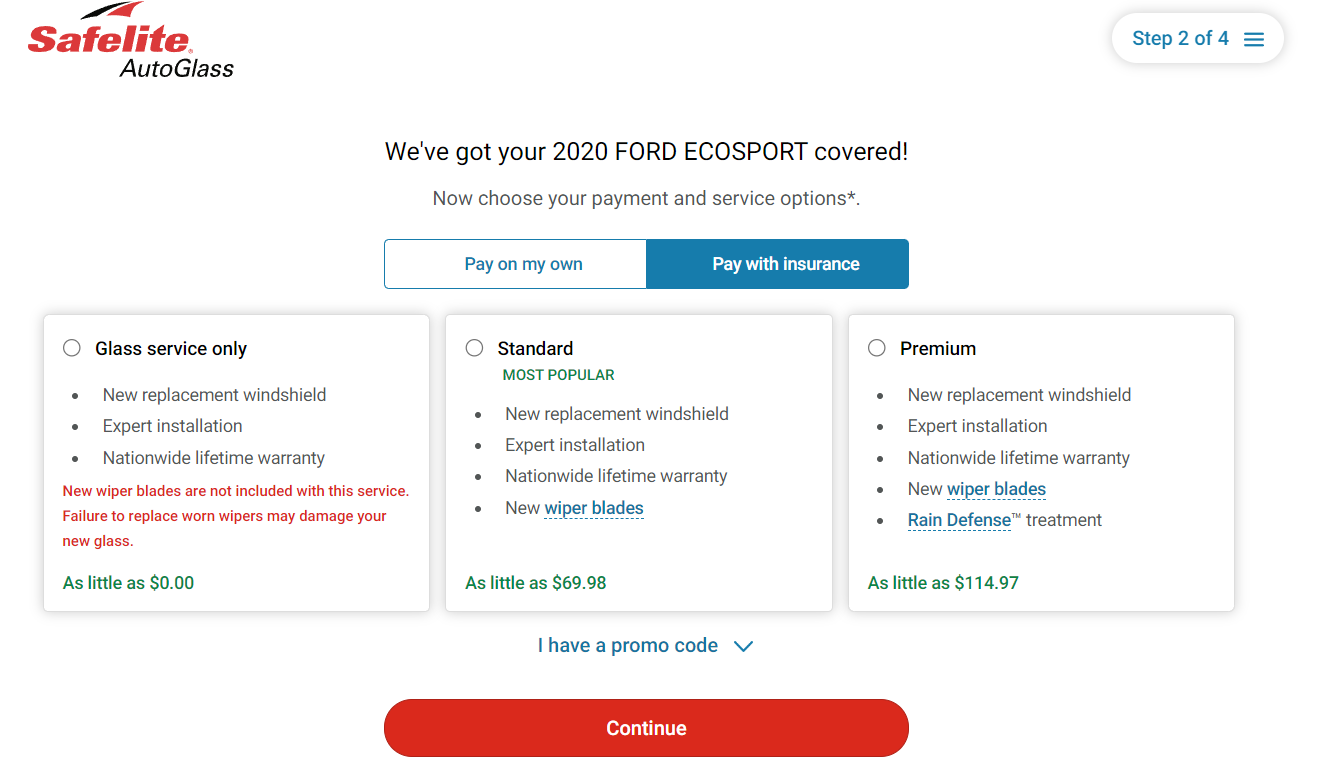Click the As little as $69.98 price
1330x773 pixels.
tap(536, 583)
